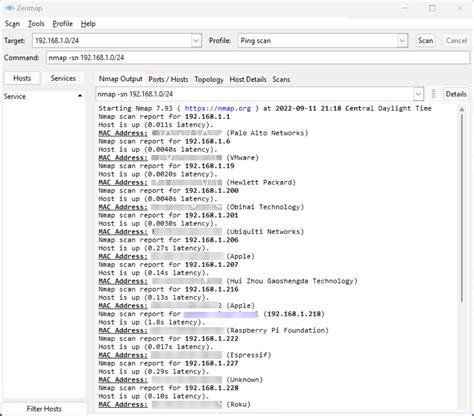
Task: Open the Tools menu
Action: [x=36, y=24]
